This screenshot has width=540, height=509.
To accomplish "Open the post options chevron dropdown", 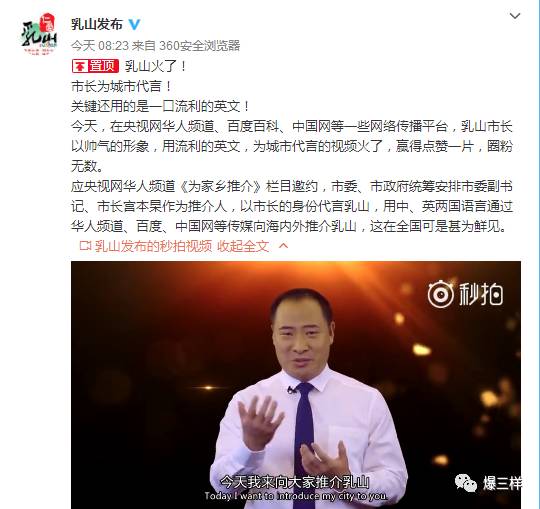I will tap(515, 15).
